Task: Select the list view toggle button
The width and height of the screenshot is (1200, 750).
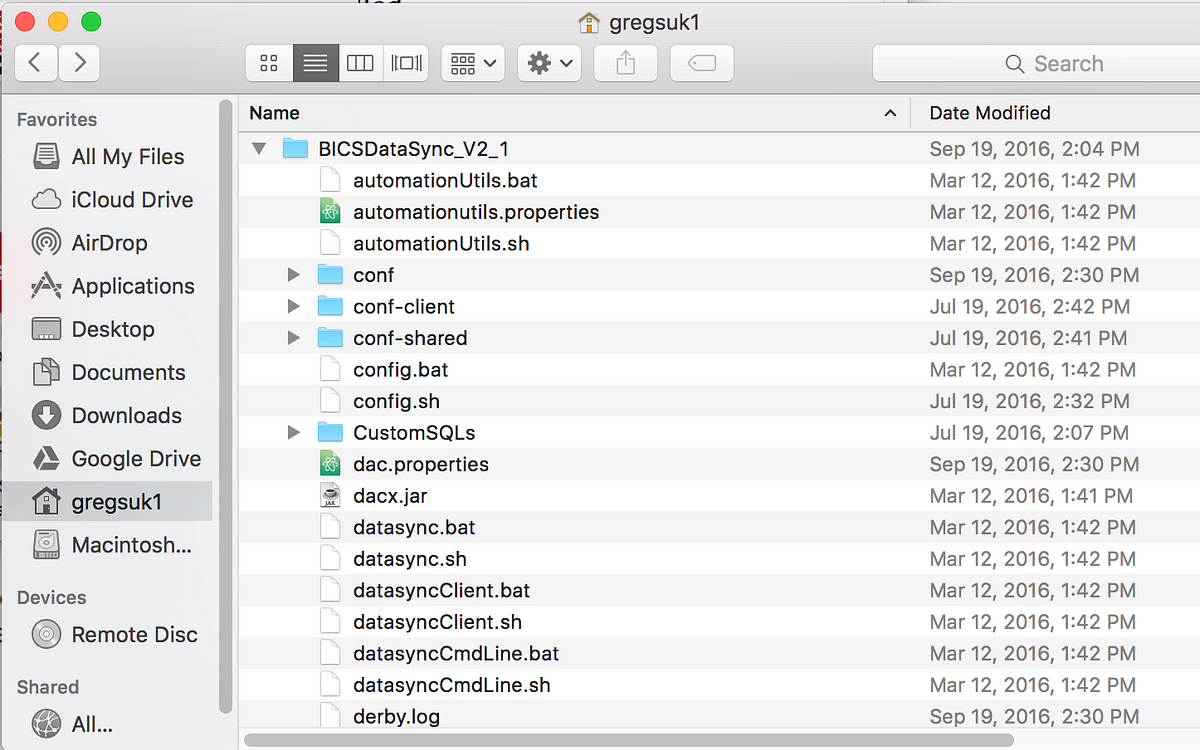Action: 315,64
